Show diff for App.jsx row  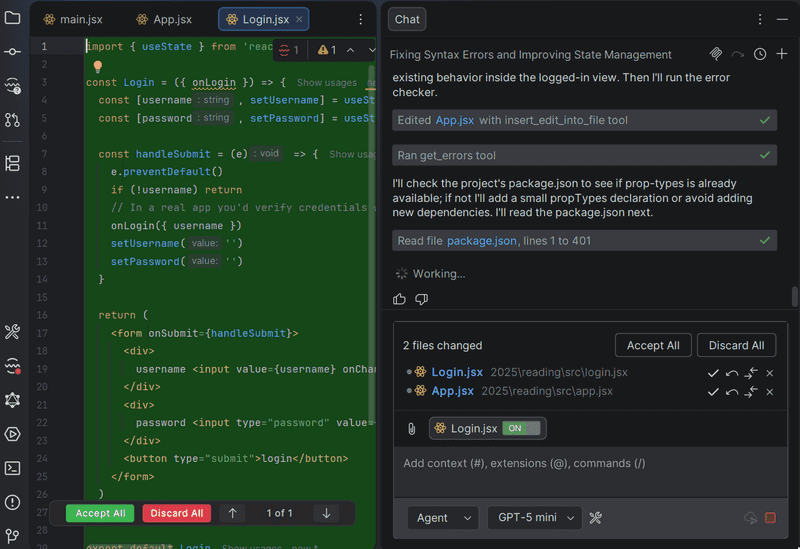click(751, 392)
